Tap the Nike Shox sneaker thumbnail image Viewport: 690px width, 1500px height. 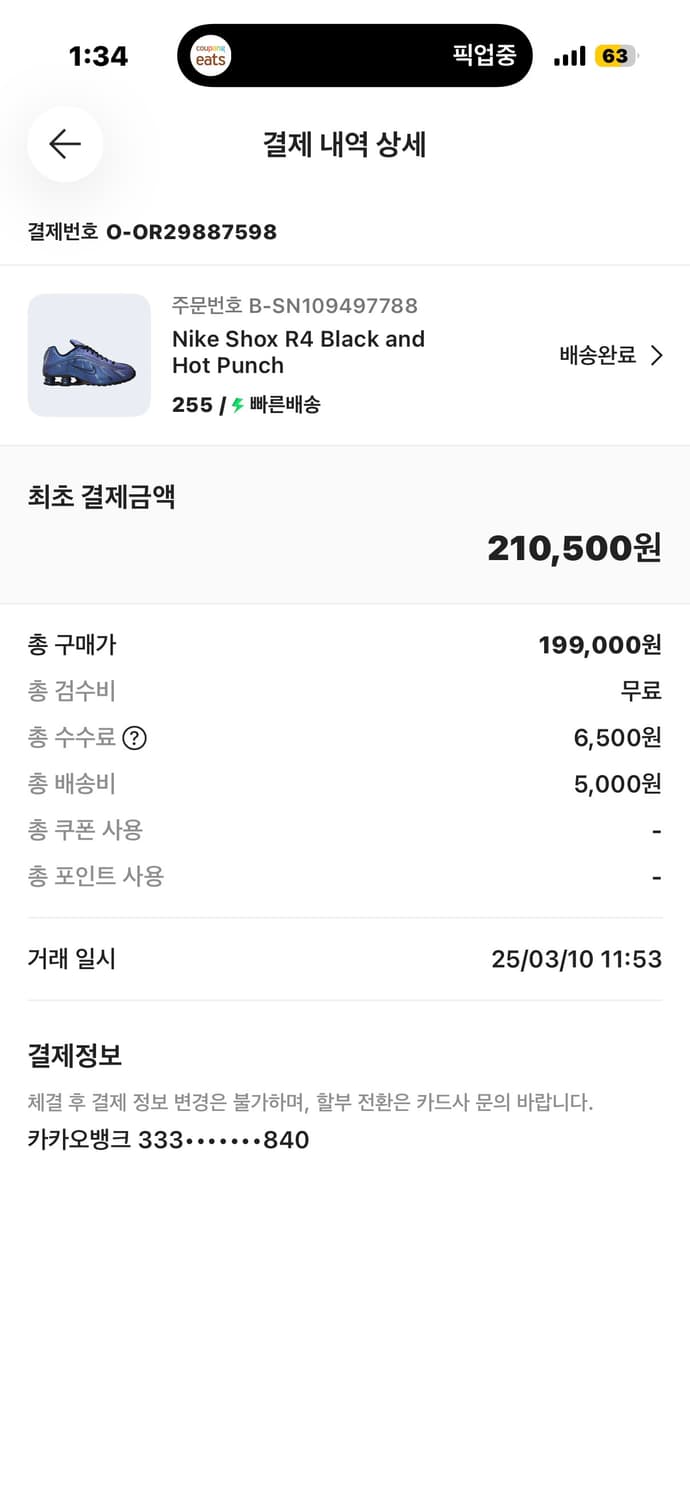pyautogui.click(x=89, y=355)
